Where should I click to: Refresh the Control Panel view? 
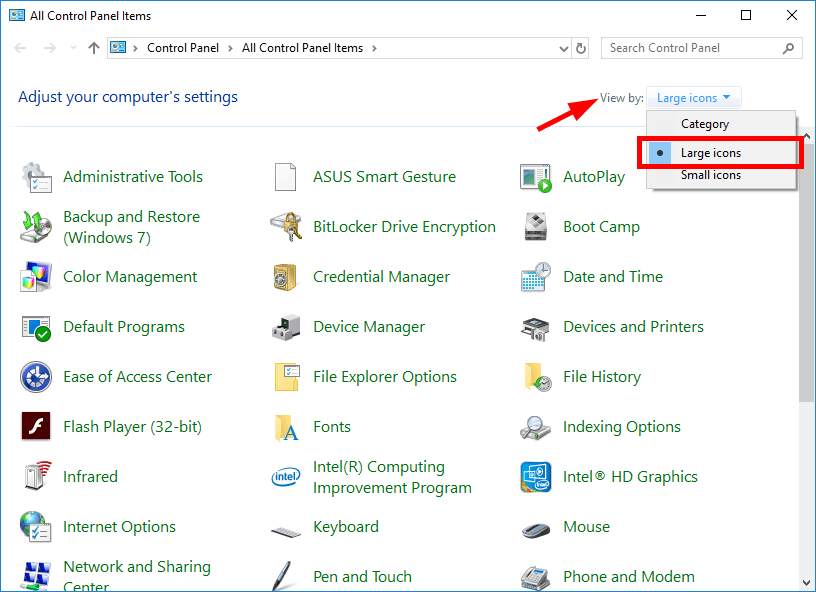coord(580,48)
